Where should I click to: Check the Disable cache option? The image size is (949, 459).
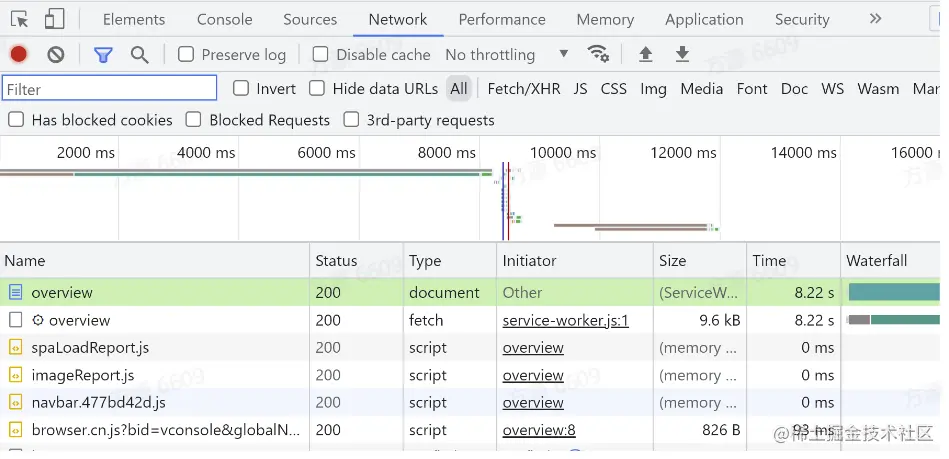click(x=321, y=55)
